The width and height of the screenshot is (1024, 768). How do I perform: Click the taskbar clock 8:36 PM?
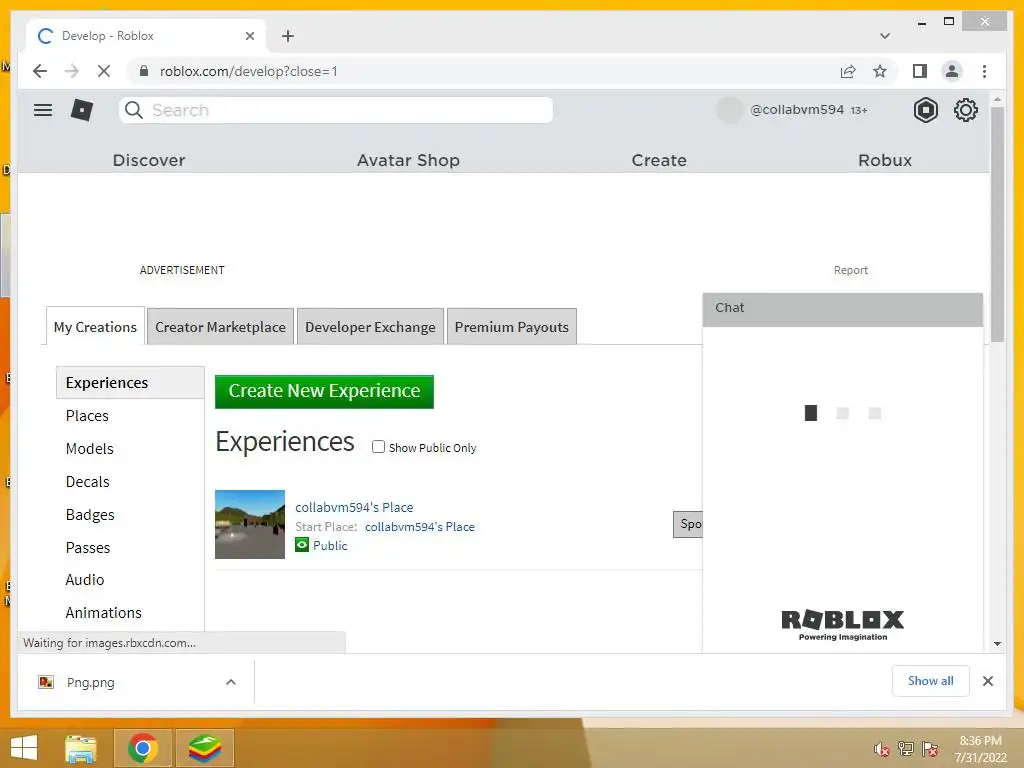click(x=980, y=741)
